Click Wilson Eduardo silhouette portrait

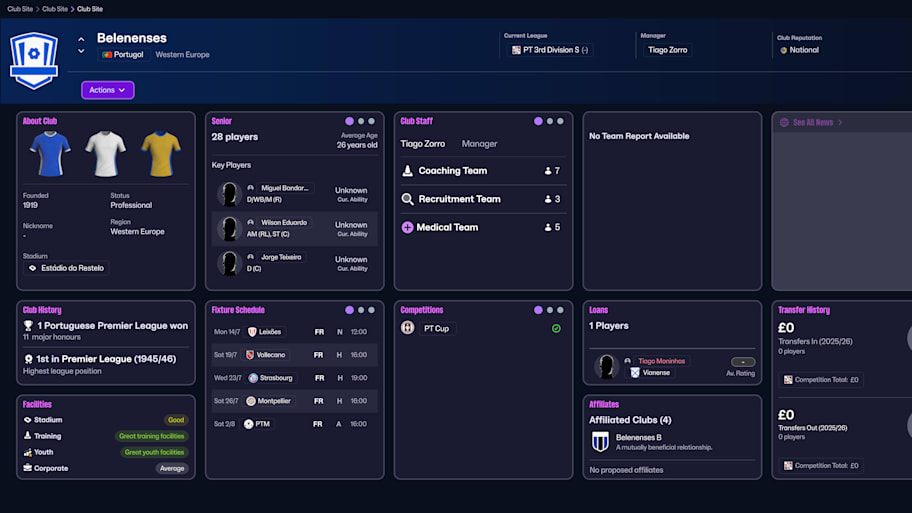[x=229, y=229]
